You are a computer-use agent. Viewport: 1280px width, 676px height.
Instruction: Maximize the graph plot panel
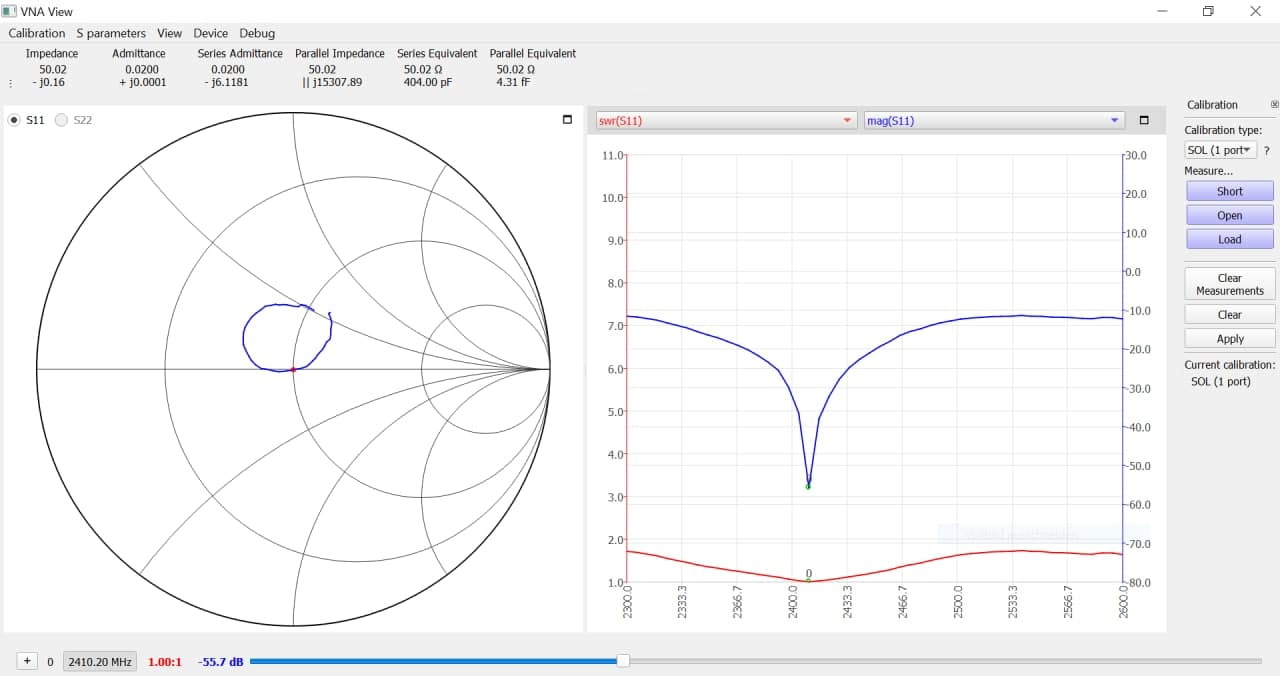tap(1144, 121)
